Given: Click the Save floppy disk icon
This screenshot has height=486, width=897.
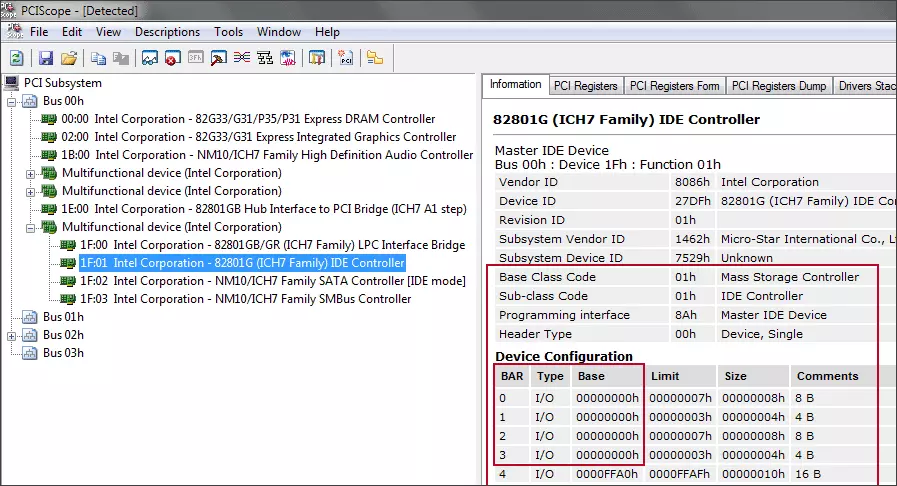Looking at the screenshot, I should [x=46, y=58].
